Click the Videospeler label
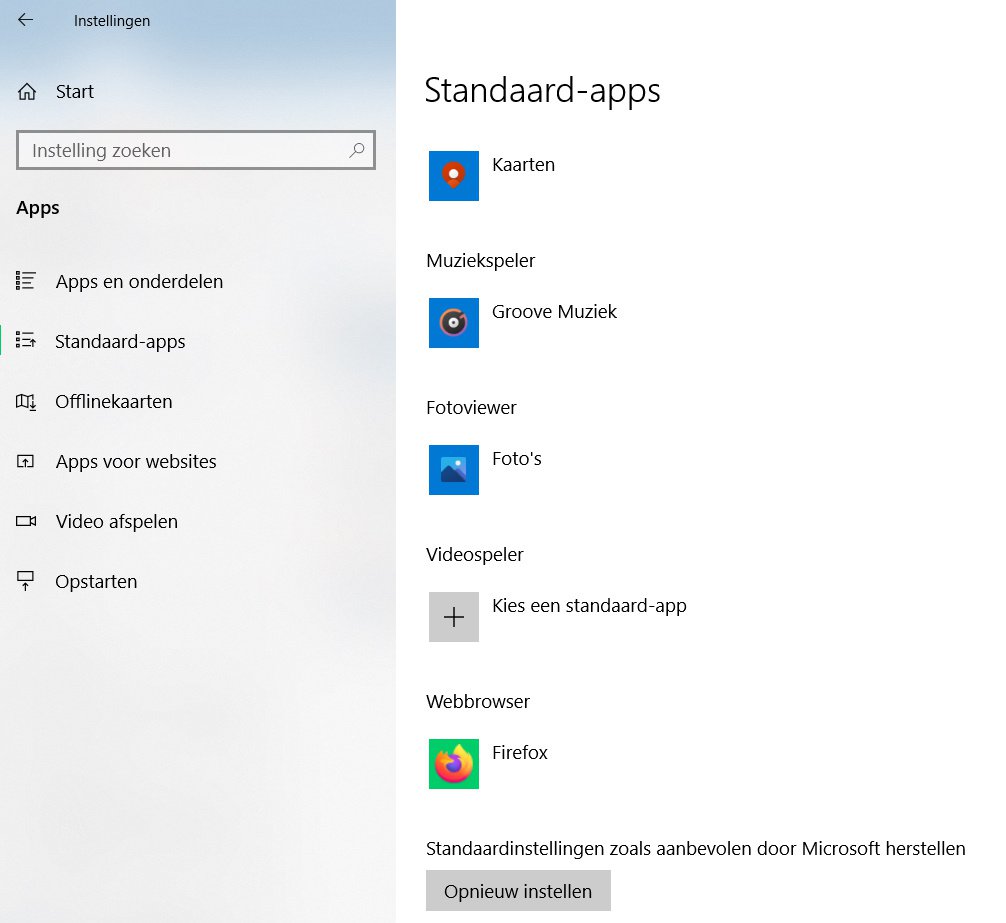This screenshot has width=1006, height=923. coord(475,555)
